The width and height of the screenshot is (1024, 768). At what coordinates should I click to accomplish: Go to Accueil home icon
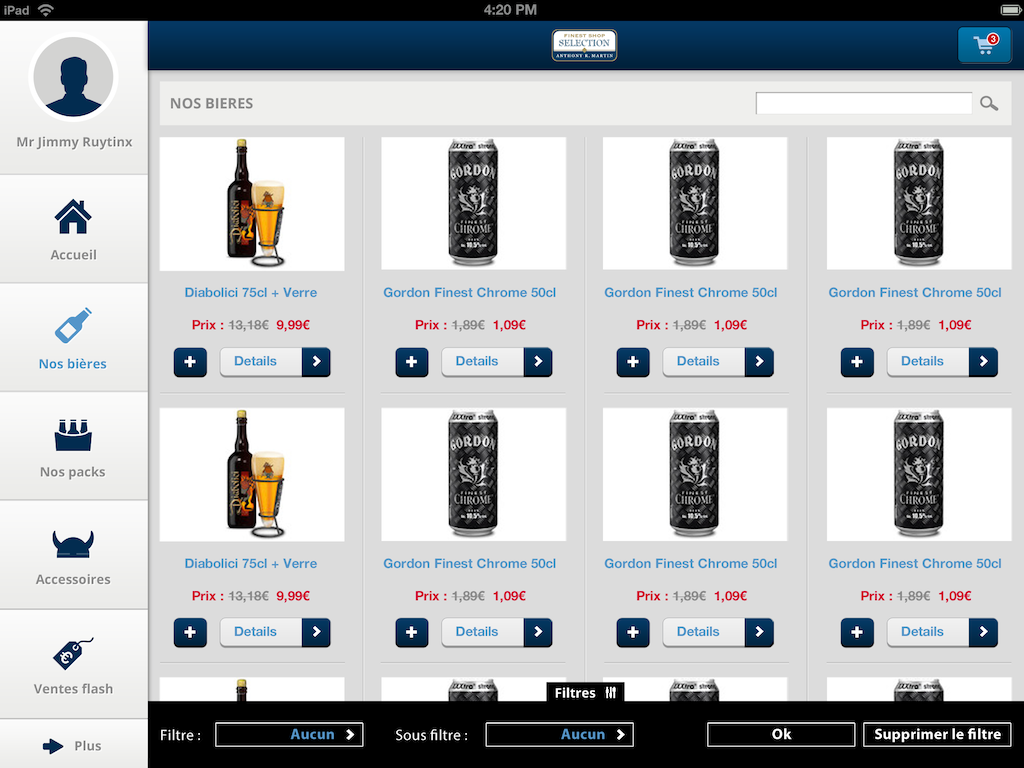73,217
